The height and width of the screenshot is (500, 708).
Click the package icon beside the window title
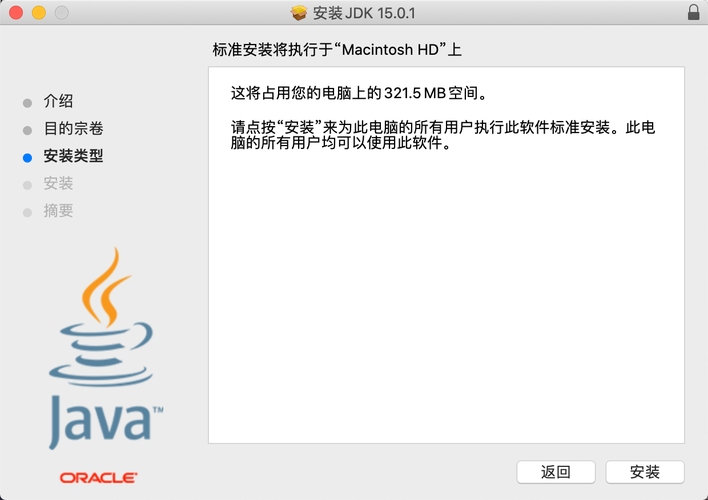298,13
